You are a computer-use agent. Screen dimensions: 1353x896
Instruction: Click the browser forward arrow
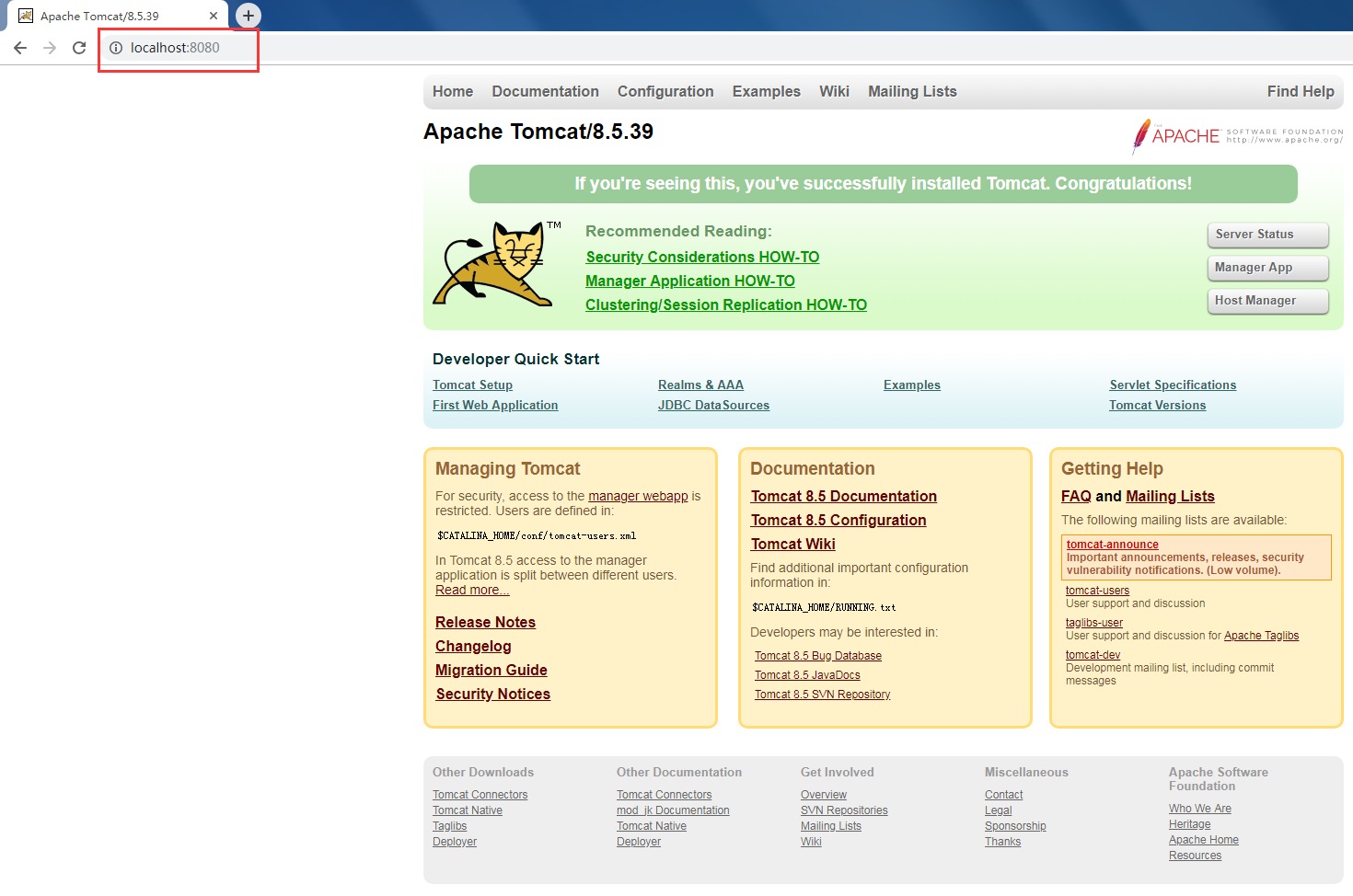[50, 48]
